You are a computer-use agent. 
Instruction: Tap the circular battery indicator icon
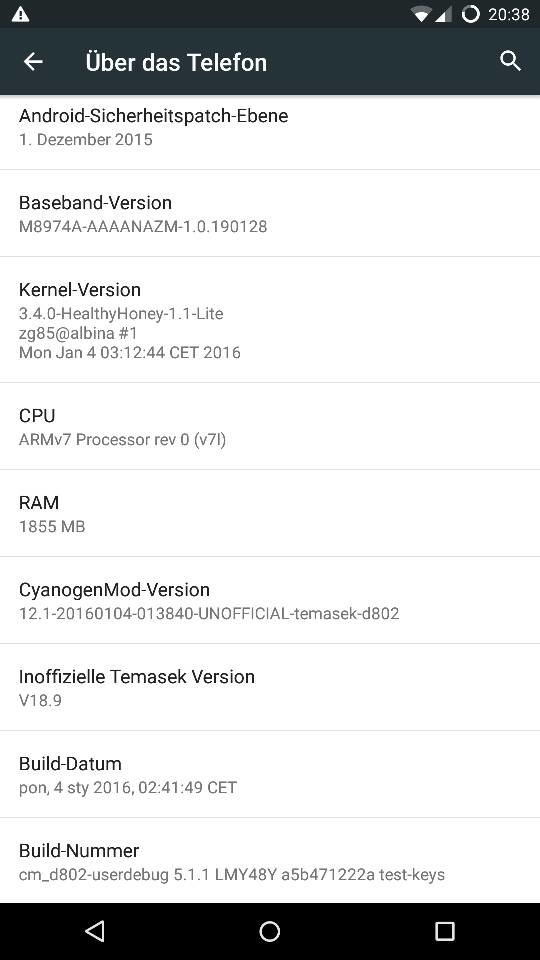[x=470, y=14]
